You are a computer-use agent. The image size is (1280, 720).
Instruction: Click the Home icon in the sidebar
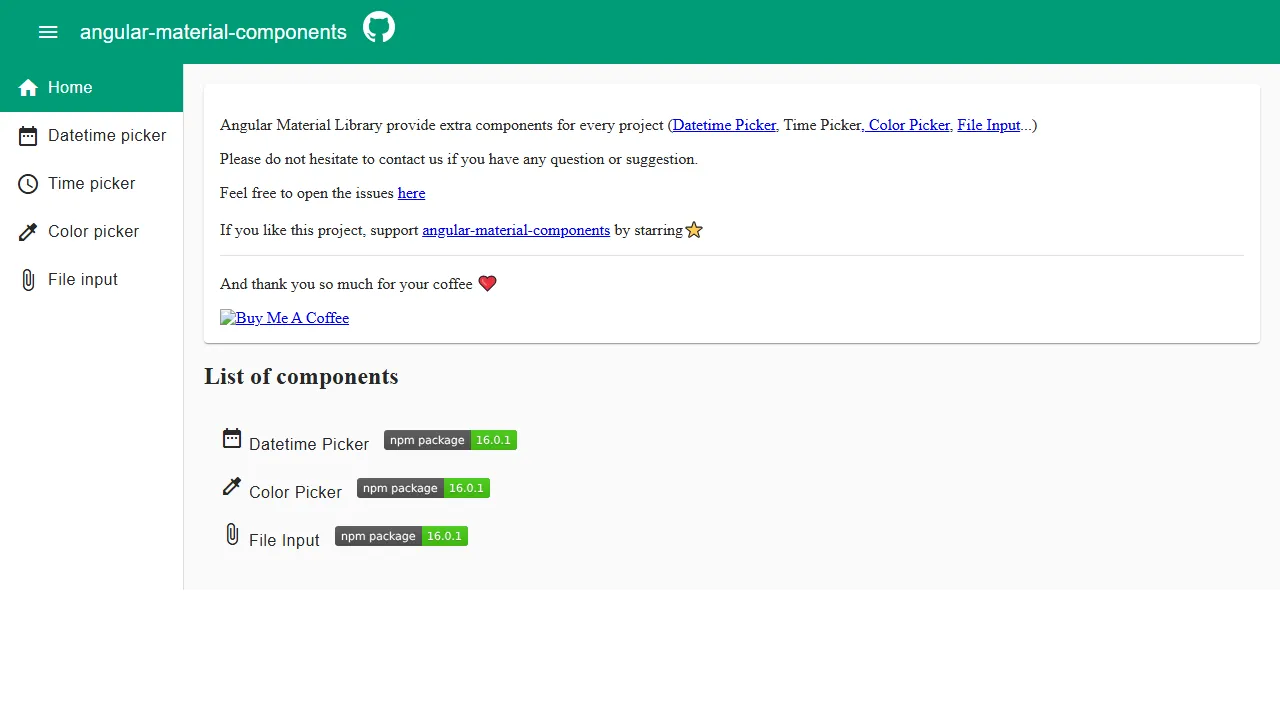click(x=28, y=87)
